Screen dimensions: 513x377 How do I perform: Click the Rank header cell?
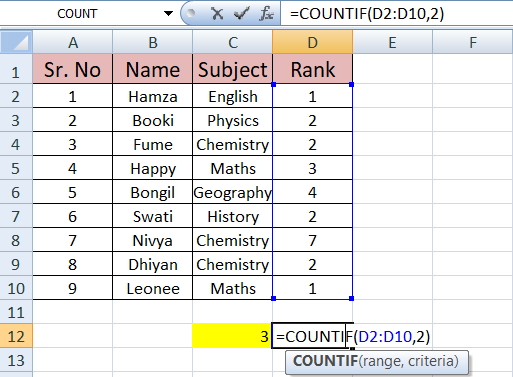pyautogui.click(x=312, y=69)
